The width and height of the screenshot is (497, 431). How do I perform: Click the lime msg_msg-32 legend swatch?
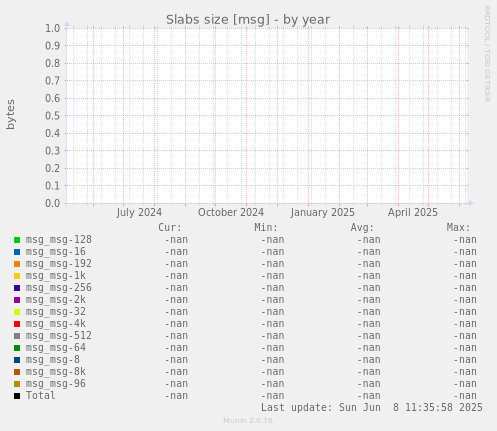17,312
